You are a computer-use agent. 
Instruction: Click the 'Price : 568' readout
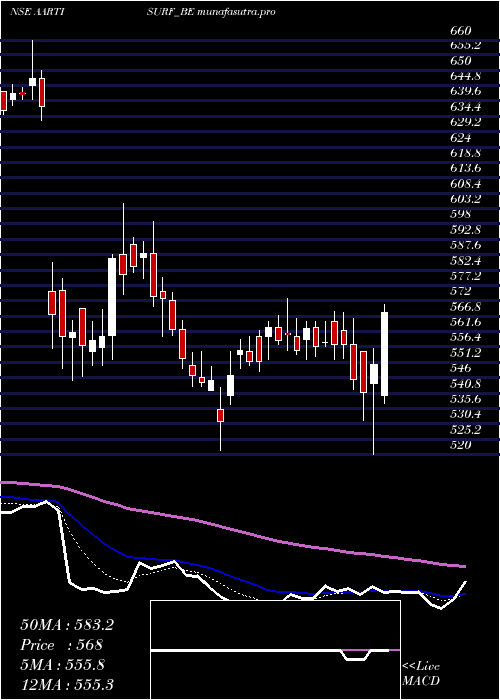click(x=62, y=645)
